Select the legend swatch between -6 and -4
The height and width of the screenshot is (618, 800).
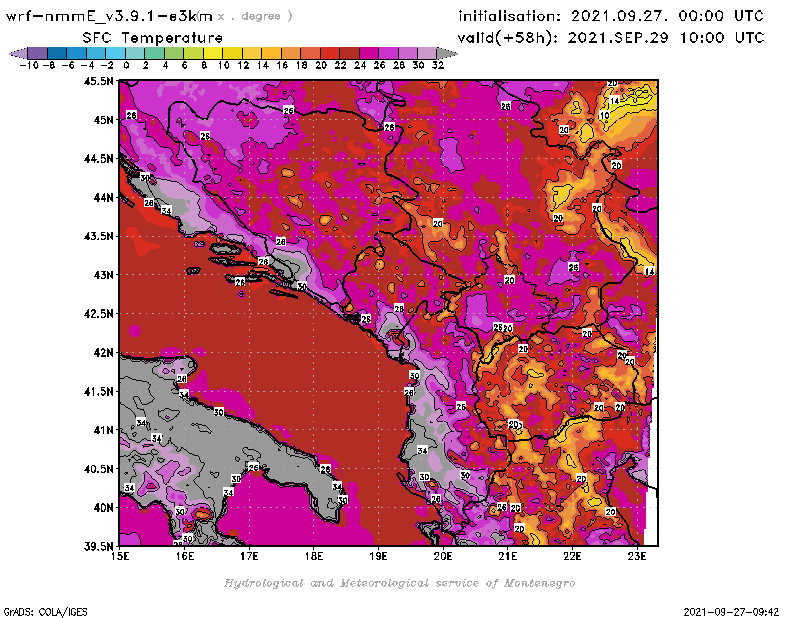click(x=77, y=54)
